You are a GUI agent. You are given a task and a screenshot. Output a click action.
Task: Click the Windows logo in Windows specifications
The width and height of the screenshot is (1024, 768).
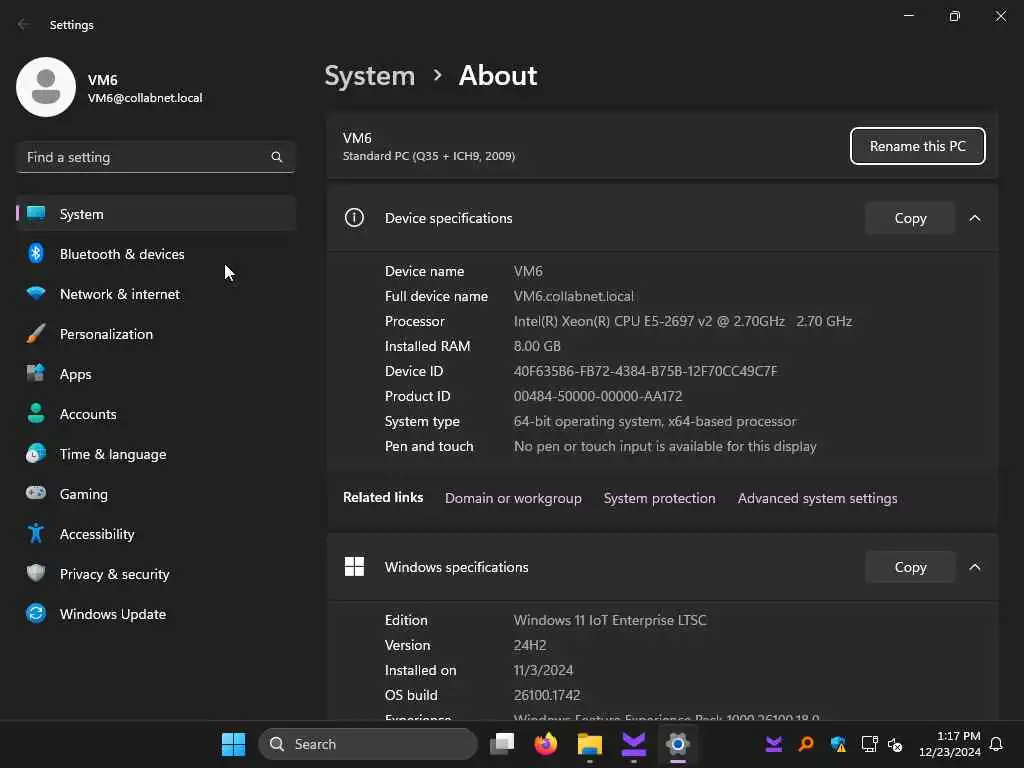(x=354, y=566)
